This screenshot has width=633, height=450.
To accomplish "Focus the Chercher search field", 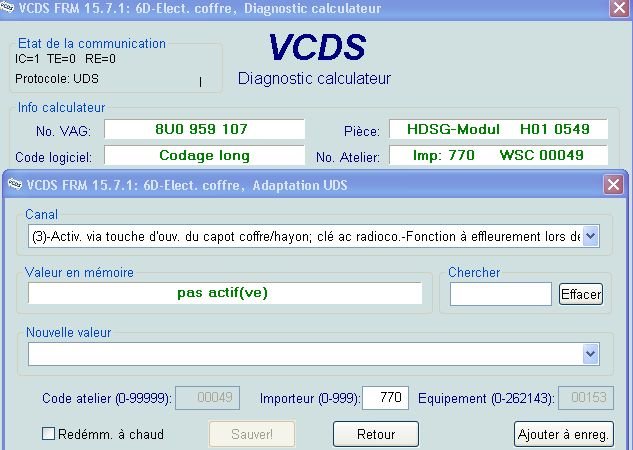I will [501, 294].
